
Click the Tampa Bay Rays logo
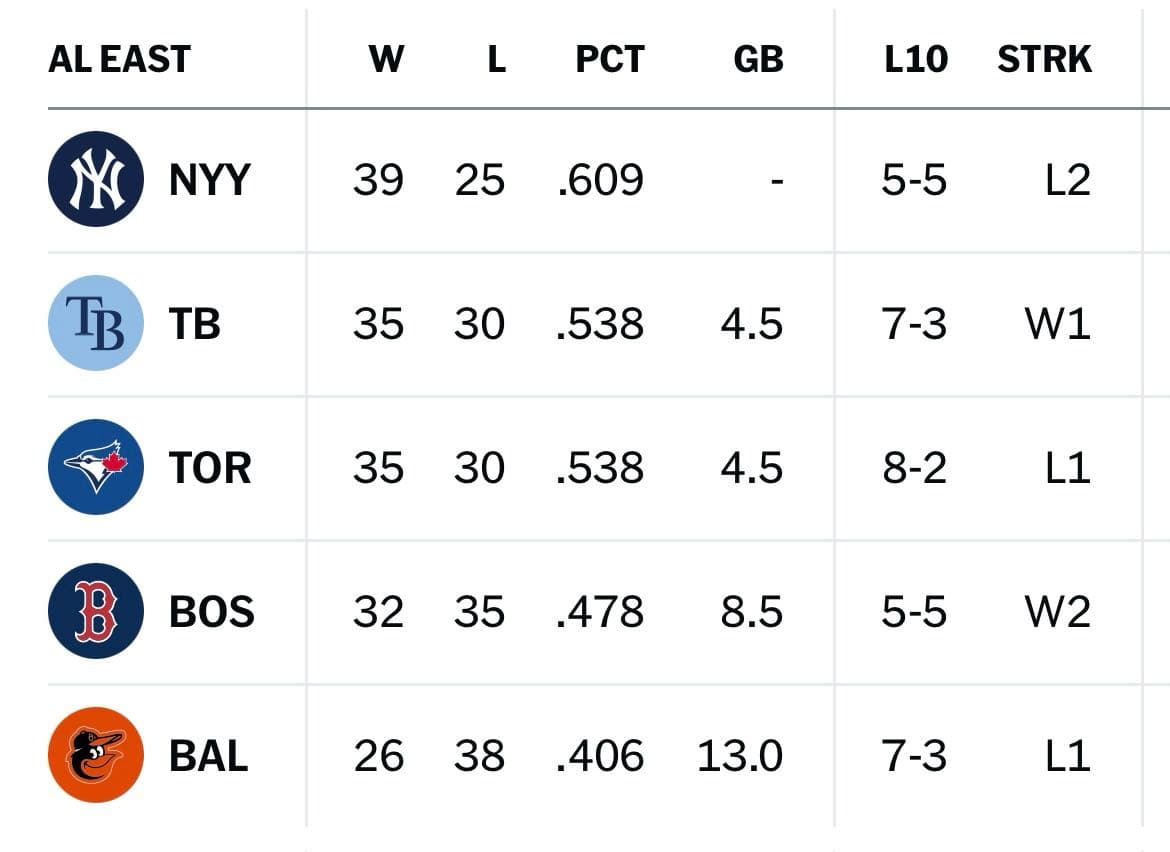pyautogui.click(x=96, y=324)
